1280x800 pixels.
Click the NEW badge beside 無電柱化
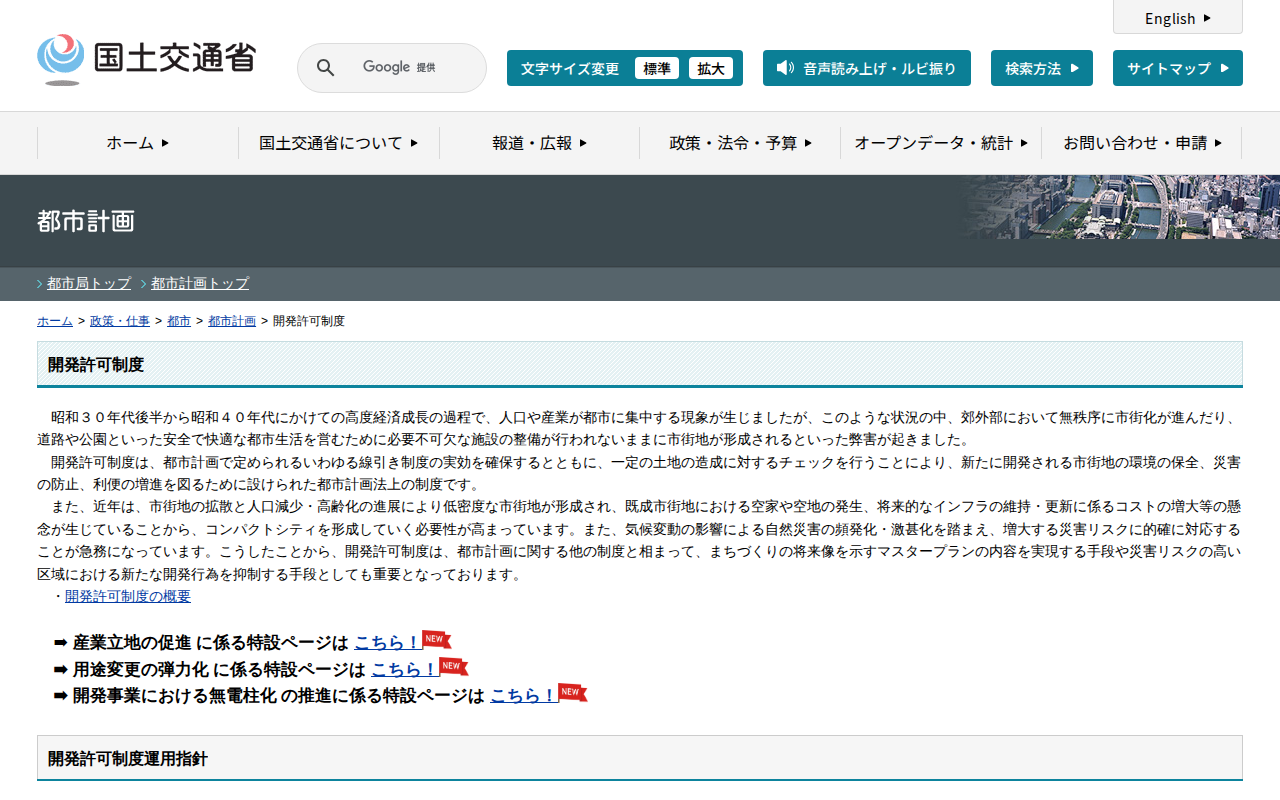point(572,693)
